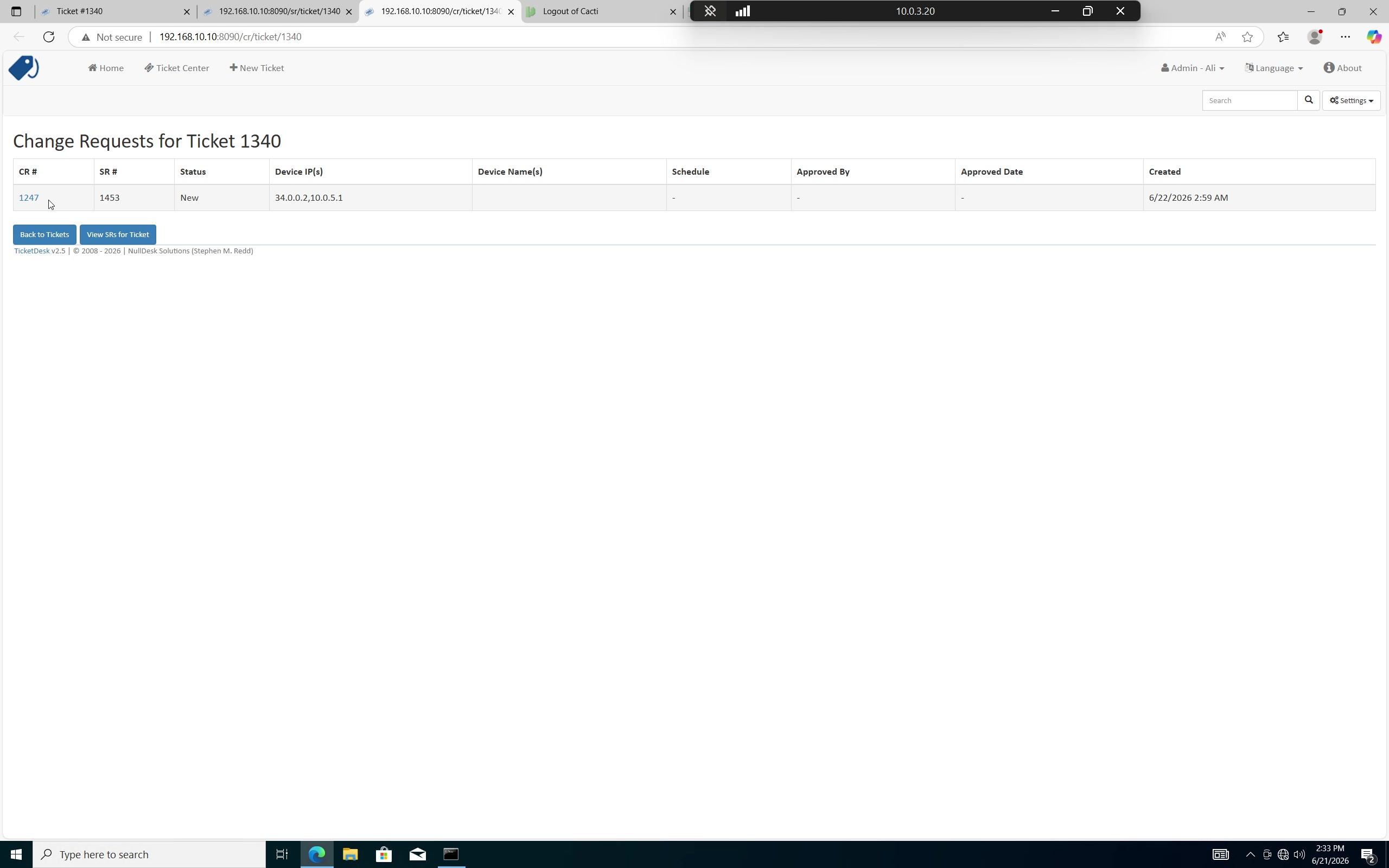This screenshot has width=1389, height=868.
Task: Close the sr/ticket/1340 tab
Action: pyautogui.click(x=348, y=11)
